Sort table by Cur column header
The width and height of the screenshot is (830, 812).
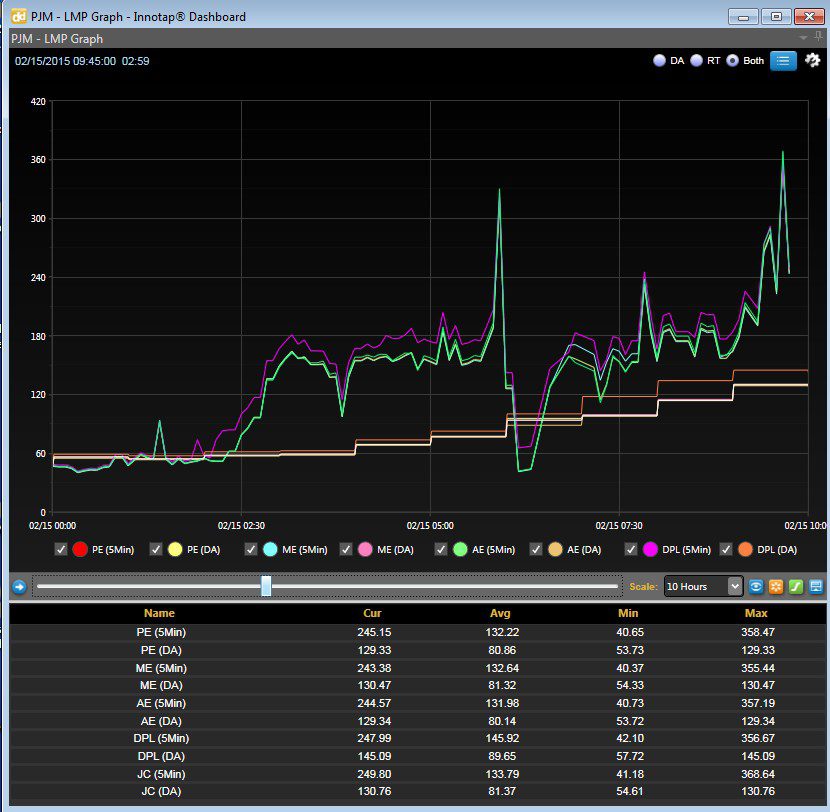pos(373,613)
